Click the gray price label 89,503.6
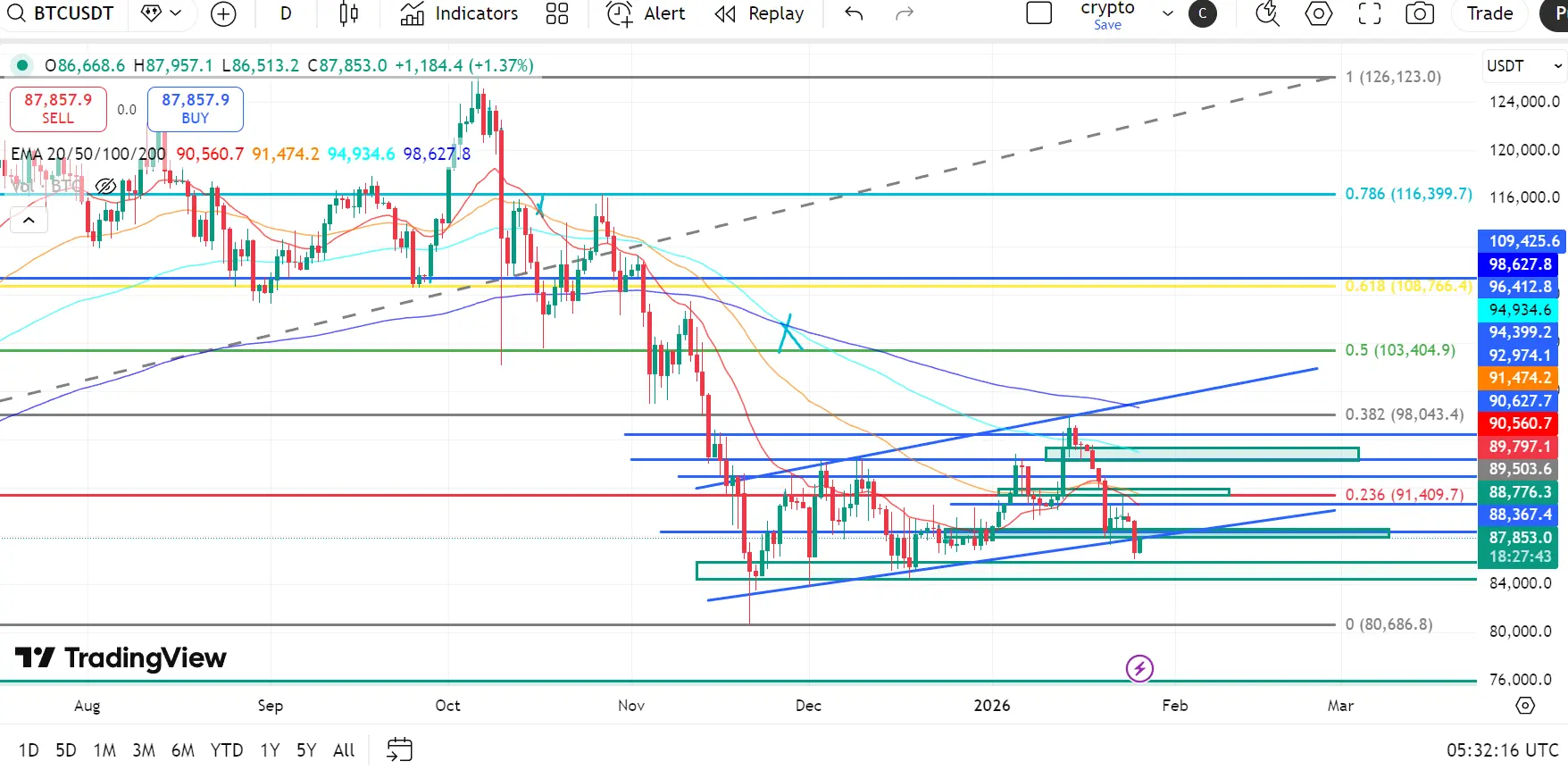 pyautogui.click(x=1519, y=469)
